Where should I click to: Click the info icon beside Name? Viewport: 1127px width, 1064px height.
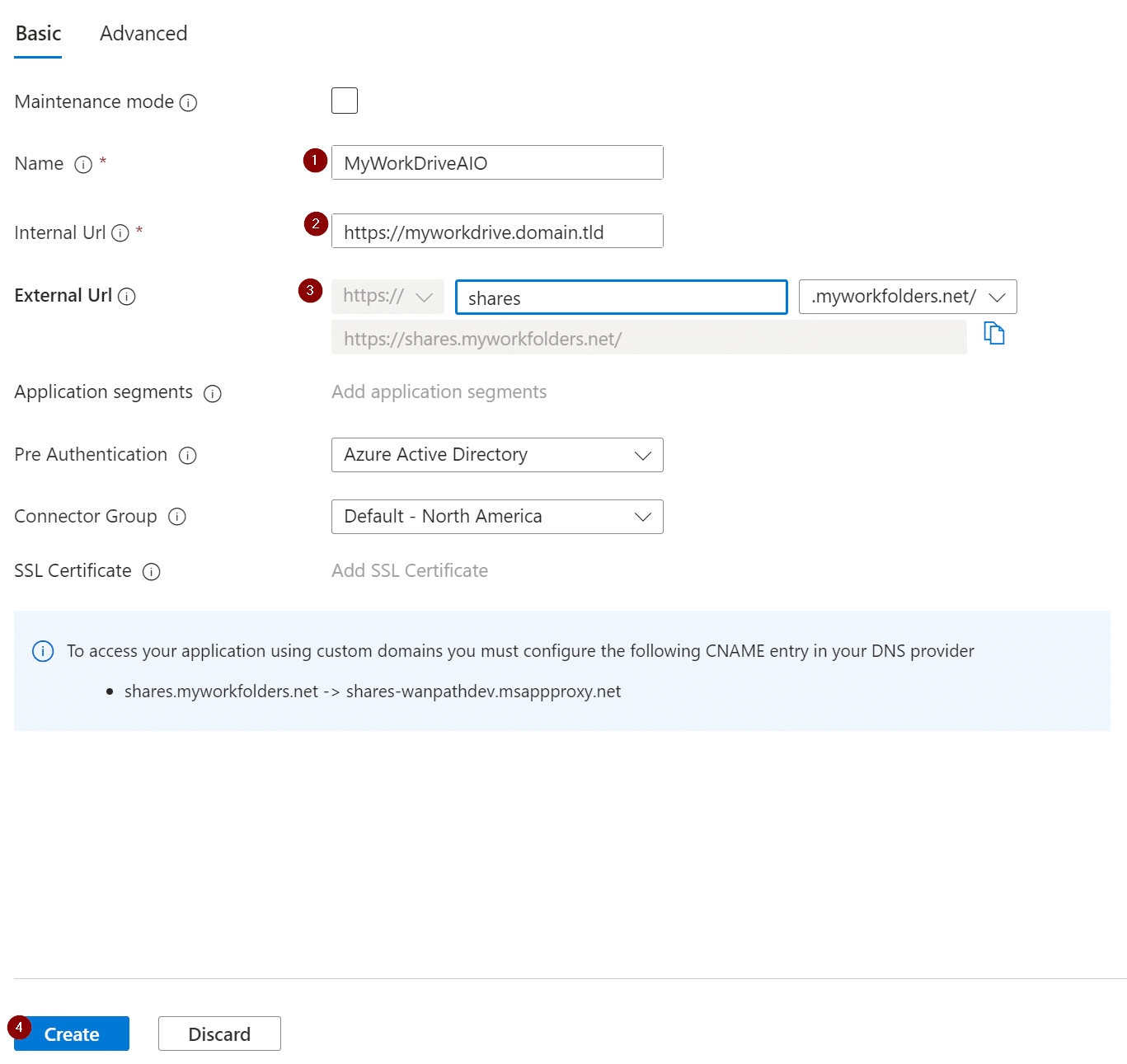coord(83,165)
